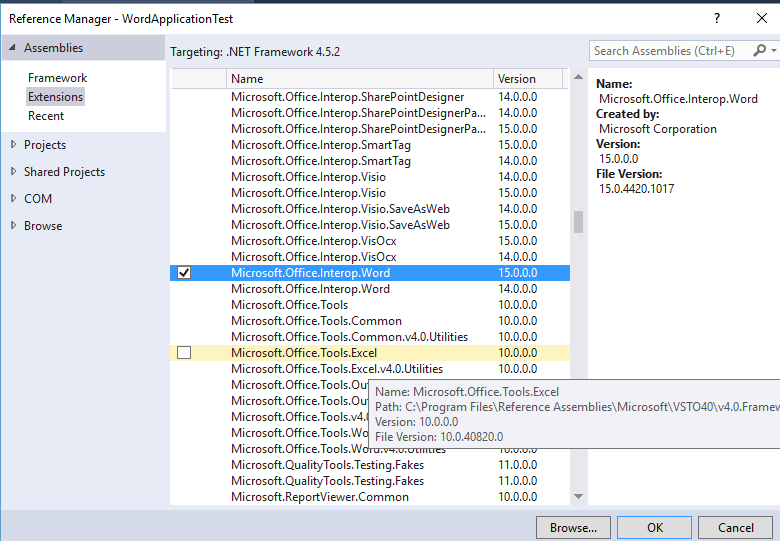Select Microsoft.Office.Interop.Visio.SaveAsWeb version 15.0.0.0
Viewport: 780px width, 541px height.
tap(370, 225)
